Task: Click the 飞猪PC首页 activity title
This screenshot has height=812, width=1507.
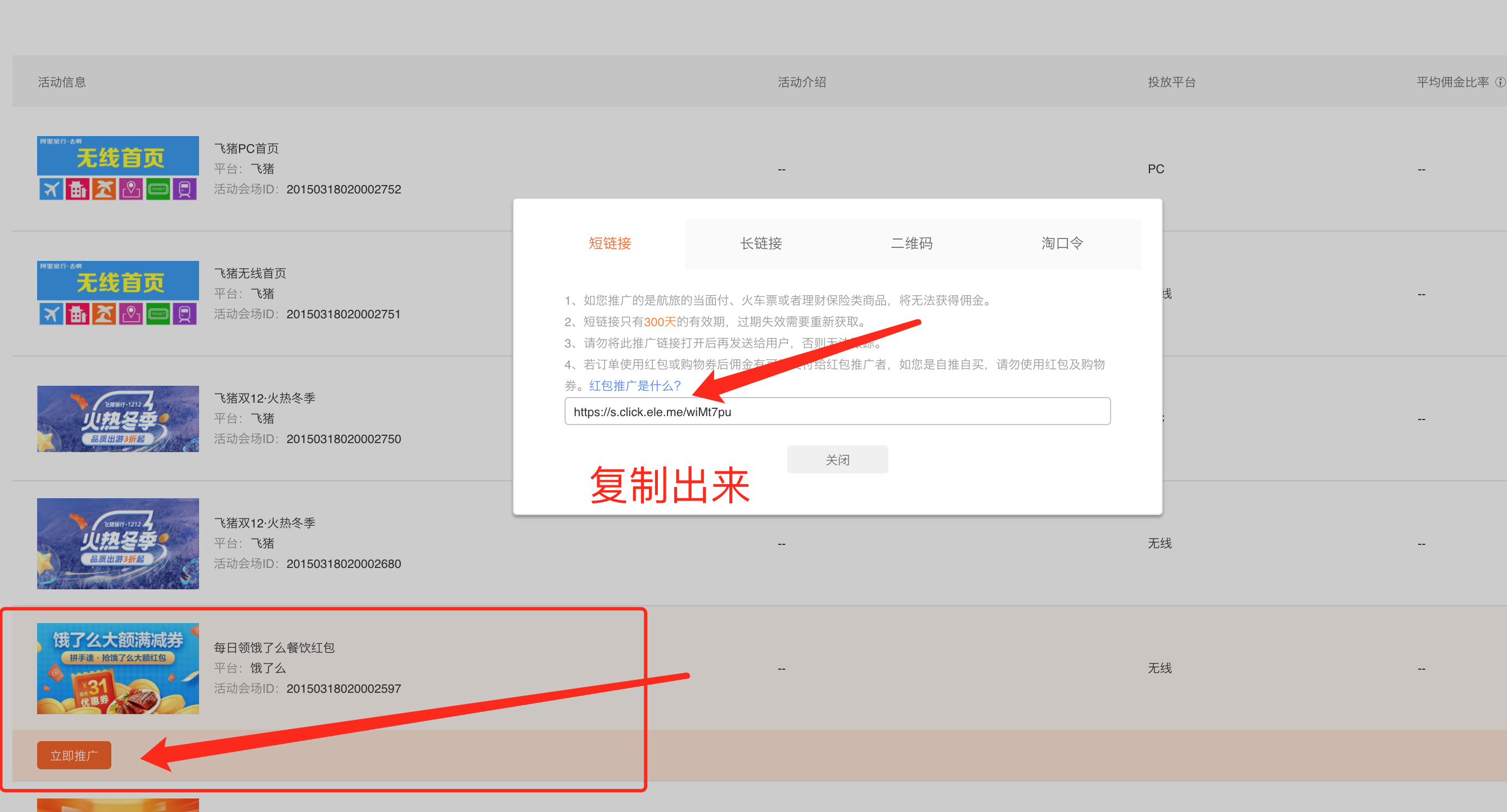Action: 246,148
